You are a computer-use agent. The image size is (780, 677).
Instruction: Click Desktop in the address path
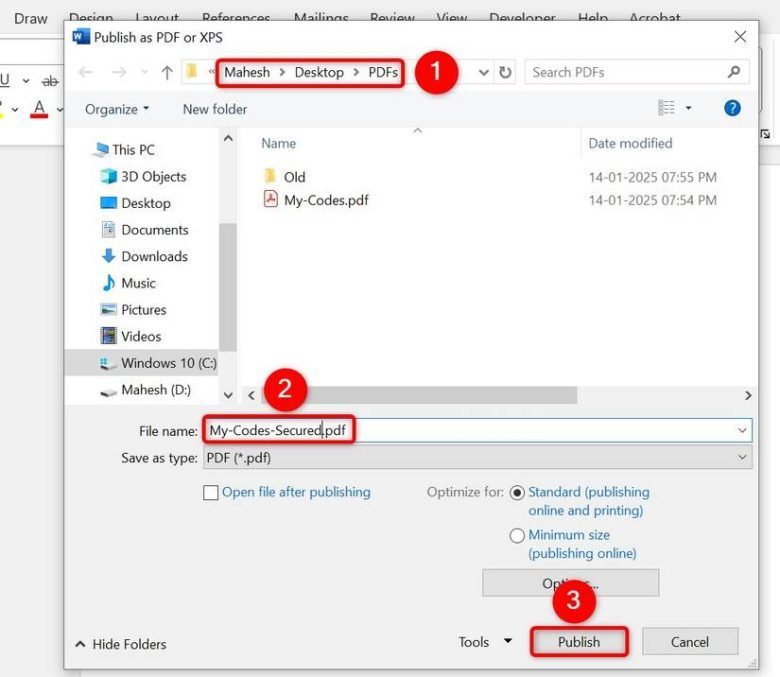[x=319, y=72]
